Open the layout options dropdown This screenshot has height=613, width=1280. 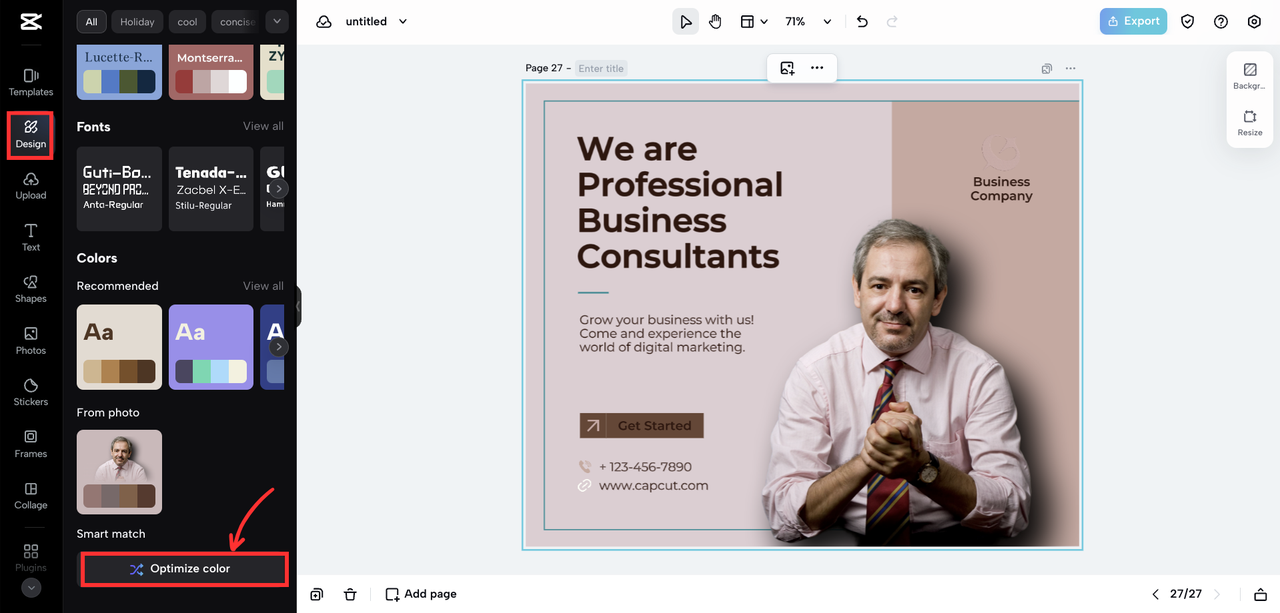point(753,21)
